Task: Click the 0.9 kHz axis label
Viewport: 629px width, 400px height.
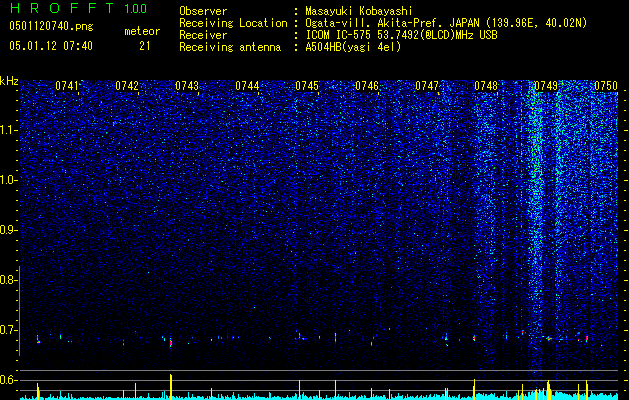Action: click(9, 230)
